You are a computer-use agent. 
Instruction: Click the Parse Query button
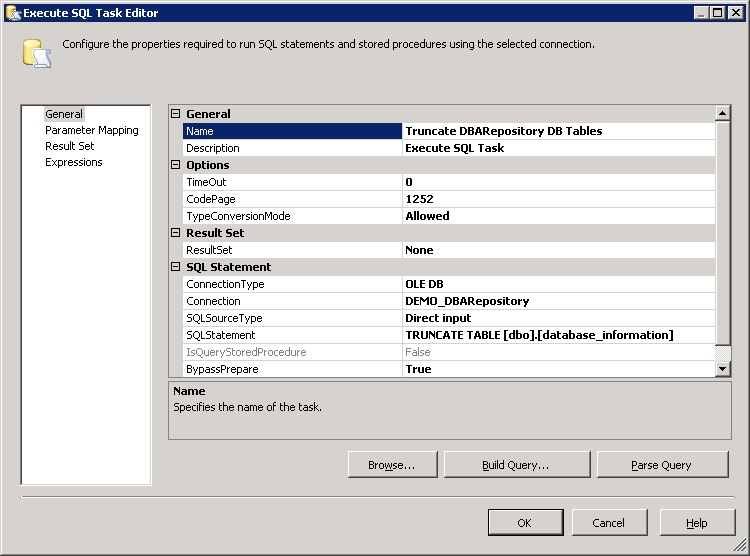[661, 465]
